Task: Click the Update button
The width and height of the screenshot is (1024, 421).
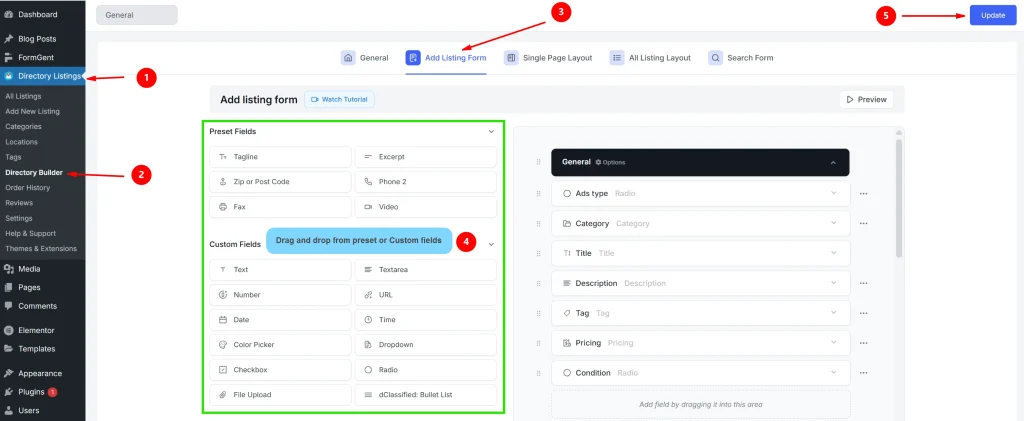Action: click(x=993, y=15)
